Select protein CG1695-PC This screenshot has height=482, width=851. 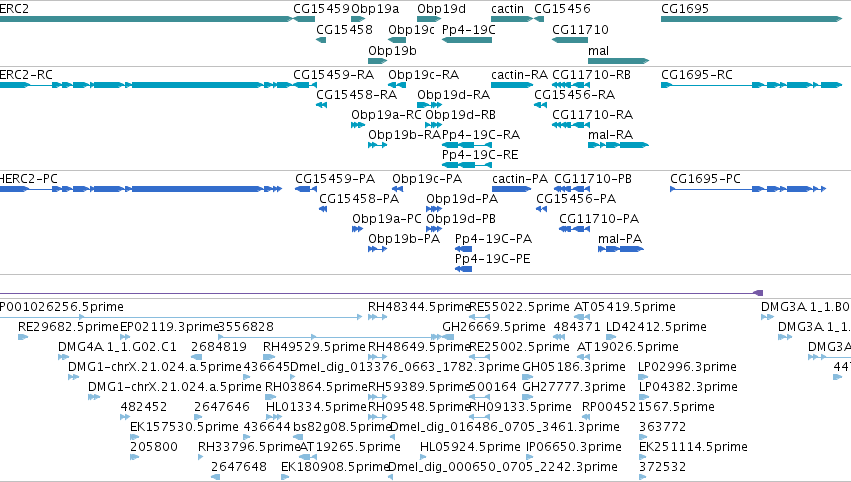706,179
